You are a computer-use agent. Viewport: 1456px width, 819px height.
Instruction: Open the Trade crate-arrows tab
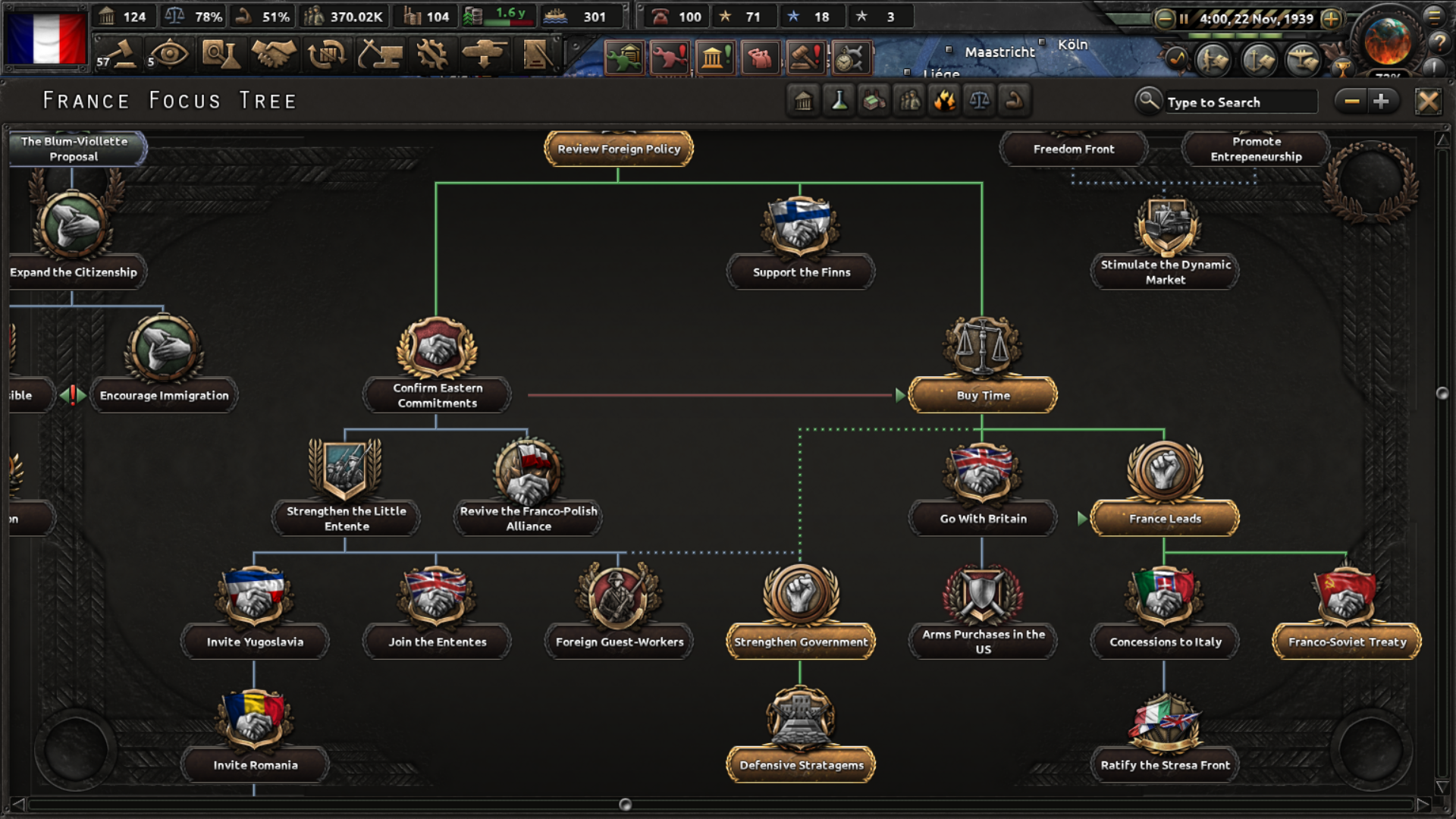click(x=327, y=55)
